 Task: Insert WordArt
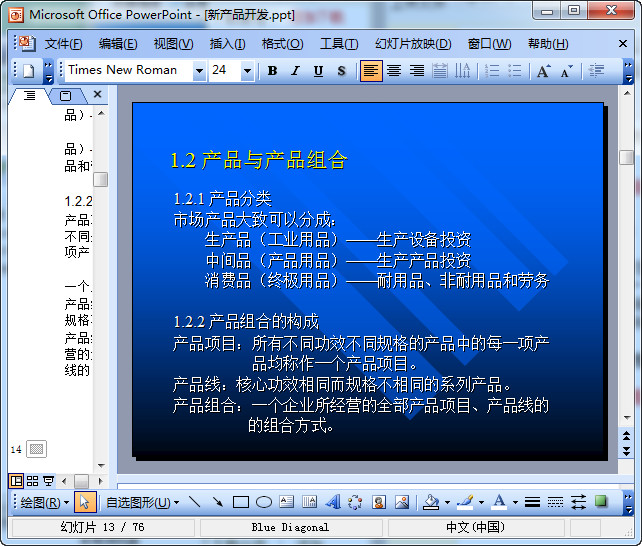coord(333,502)
